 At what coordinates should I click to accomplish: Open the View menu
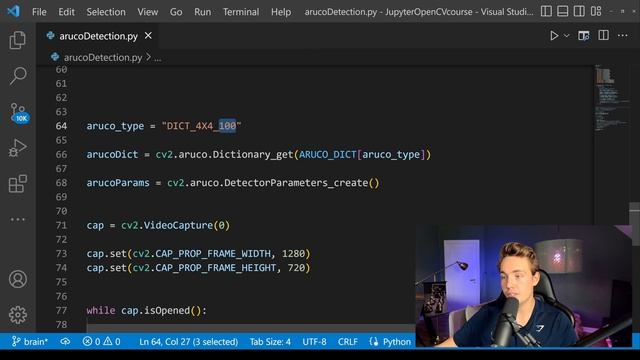[147, 12]
